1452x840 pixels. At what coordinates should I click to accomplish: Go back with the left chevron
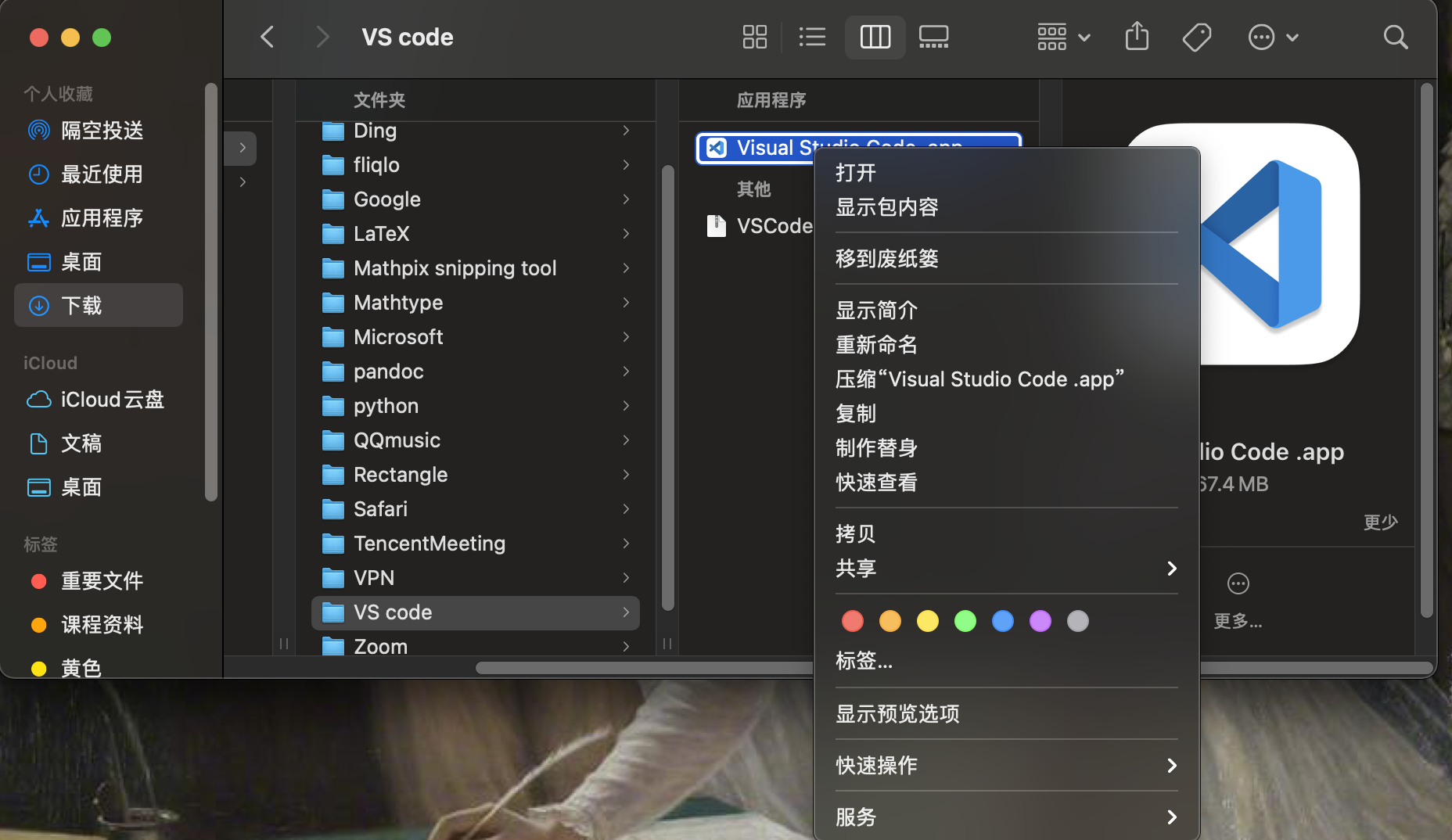click(x=268, y=37)
